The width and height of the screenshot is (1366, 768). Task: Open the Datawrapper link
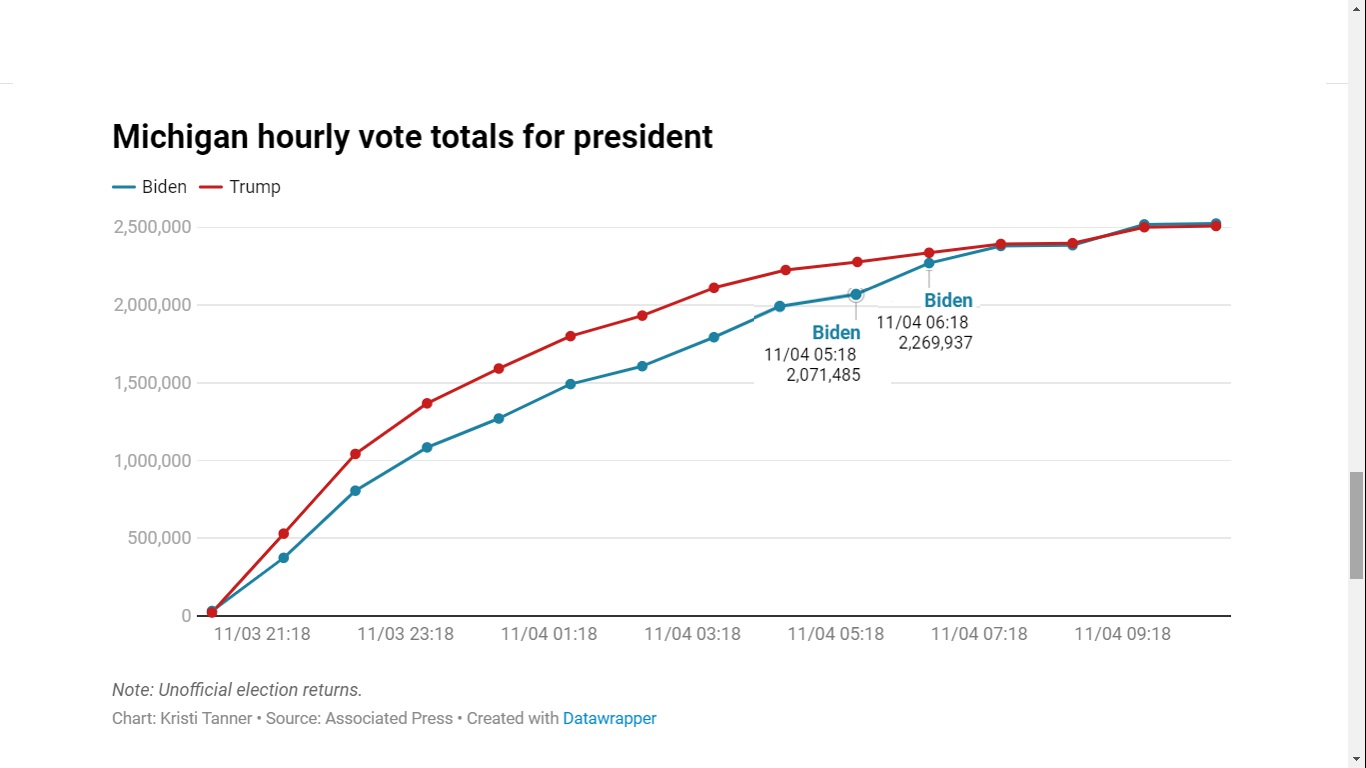[x=610, y=718]
